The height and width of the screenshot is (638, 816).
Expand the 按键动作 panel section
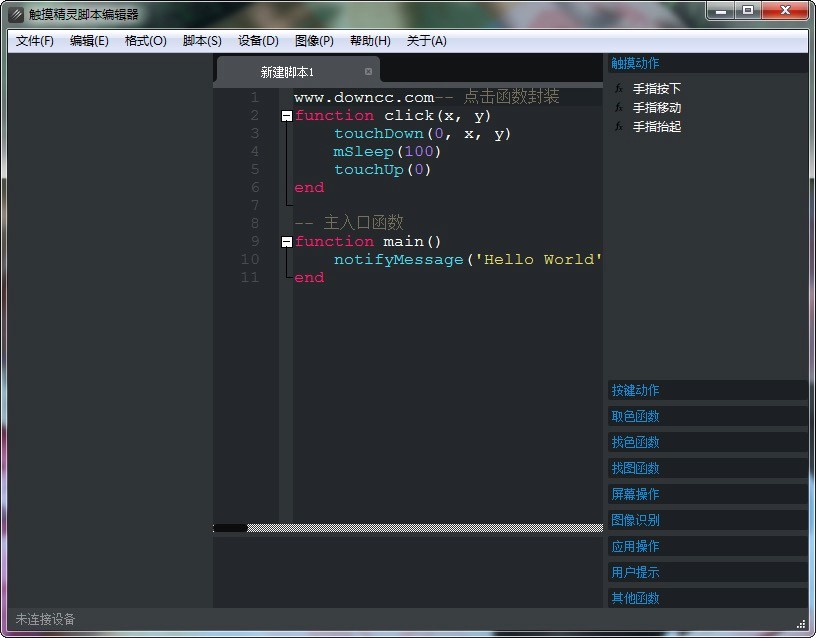[x=636, y=390]
